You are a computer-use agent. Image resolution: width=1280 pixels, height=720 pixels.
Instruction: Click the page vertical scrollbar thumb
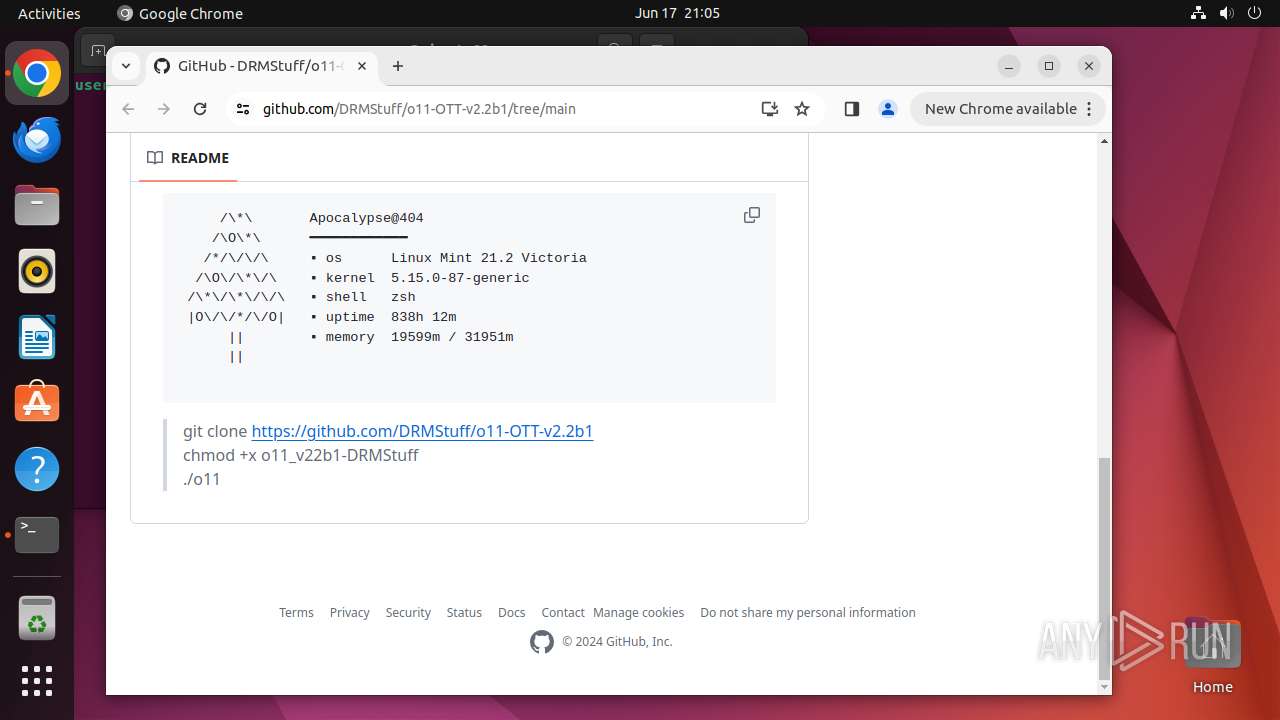pyautogui.click(x=1104, y=568)
